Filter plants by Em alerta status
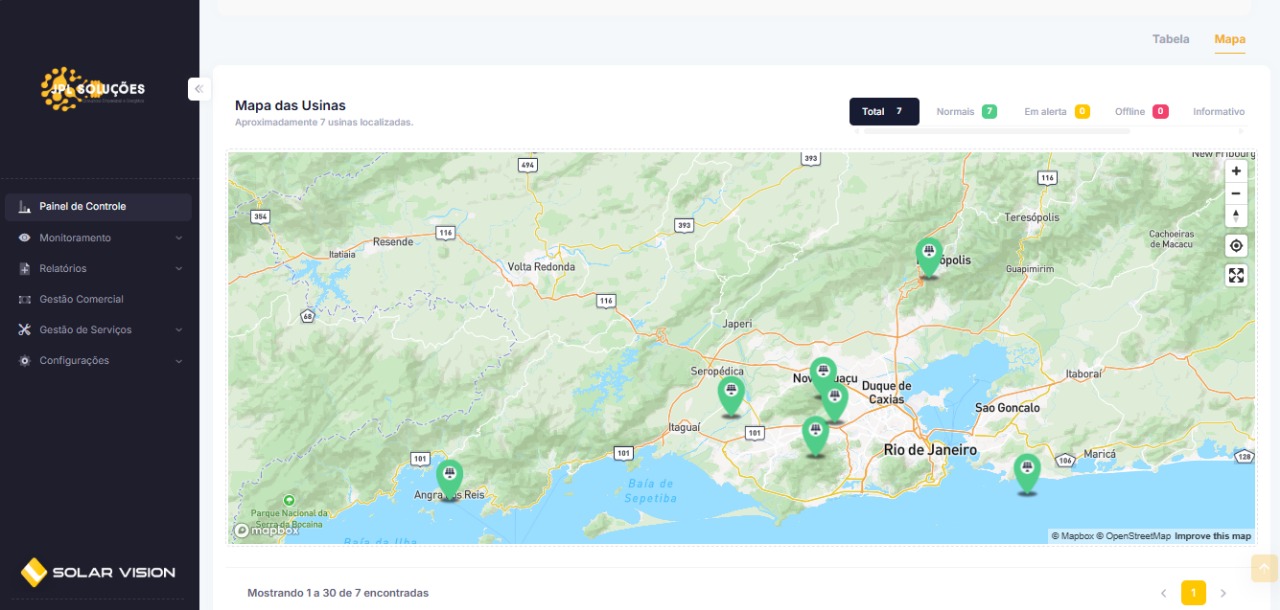Screen dimensions: 1280x610 coord(1056,112)
